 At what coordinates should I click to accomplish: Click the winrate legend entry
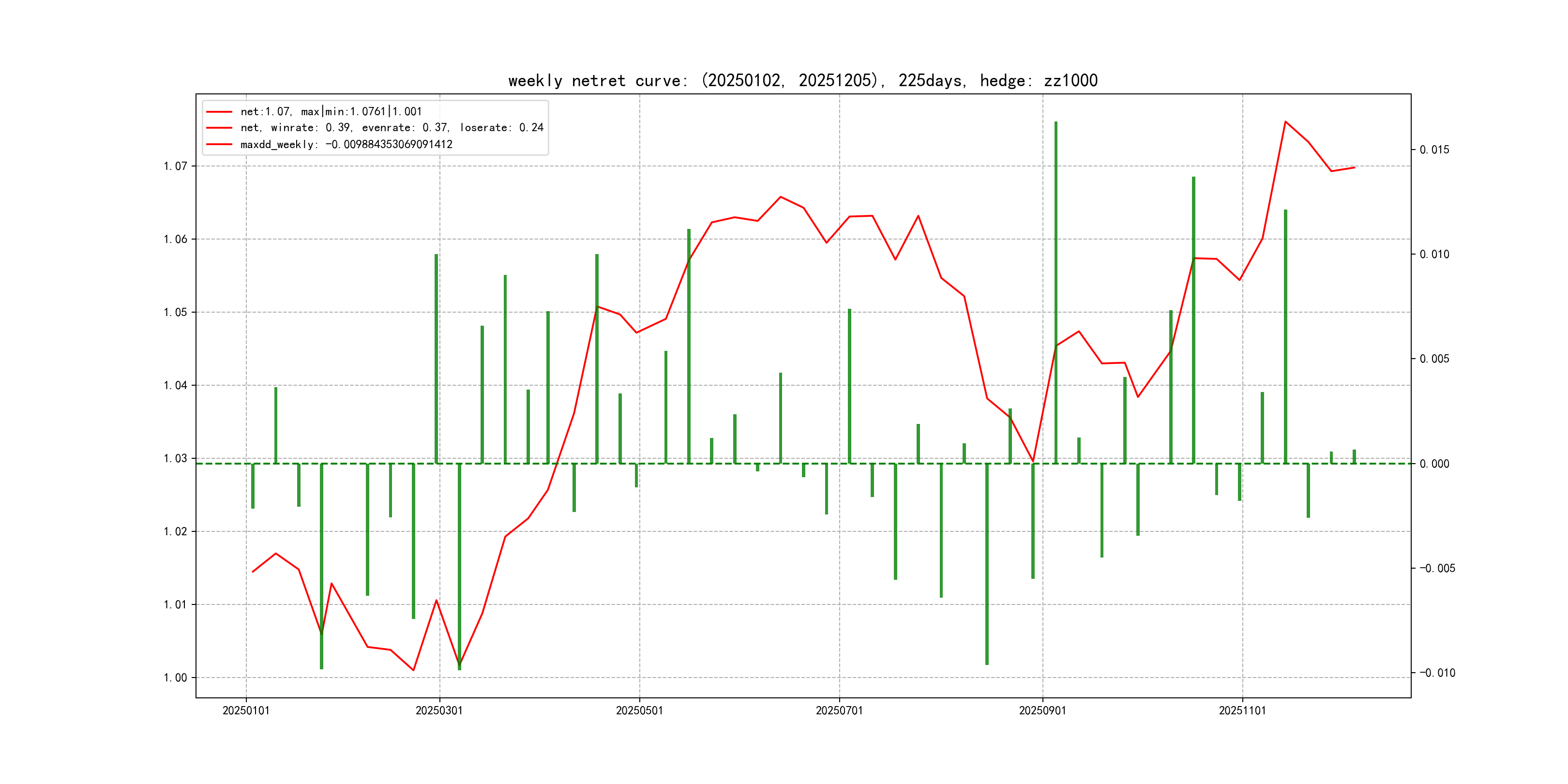pyautogui.click(x=392, y=128)
